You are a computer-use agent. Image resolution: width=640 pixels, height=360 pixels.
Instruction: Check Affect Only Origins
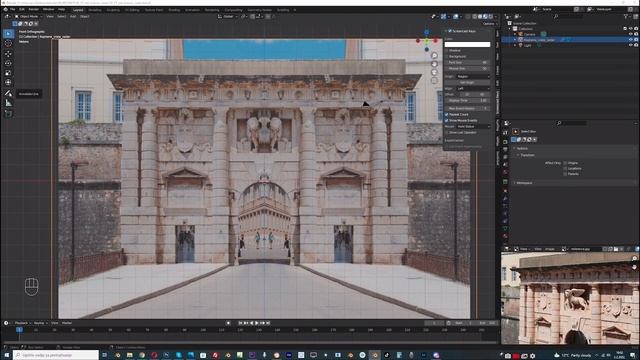click(x=565, y=163)
